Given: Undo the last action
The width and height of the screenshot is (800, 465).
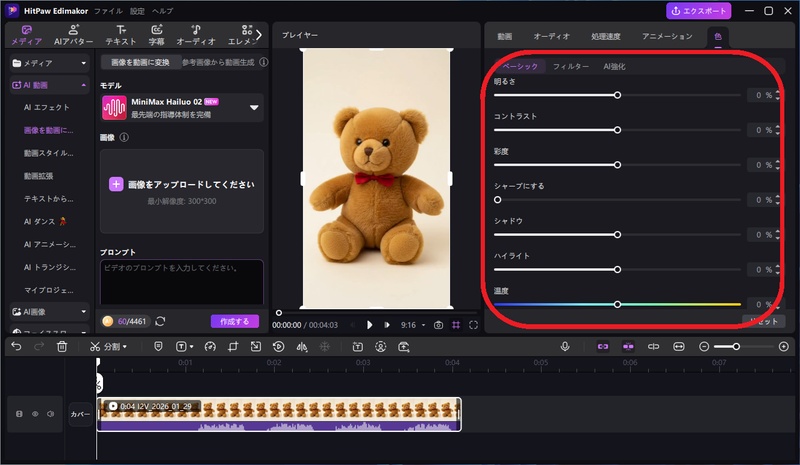Looking at the screenshot, I should tap(16, 347).
